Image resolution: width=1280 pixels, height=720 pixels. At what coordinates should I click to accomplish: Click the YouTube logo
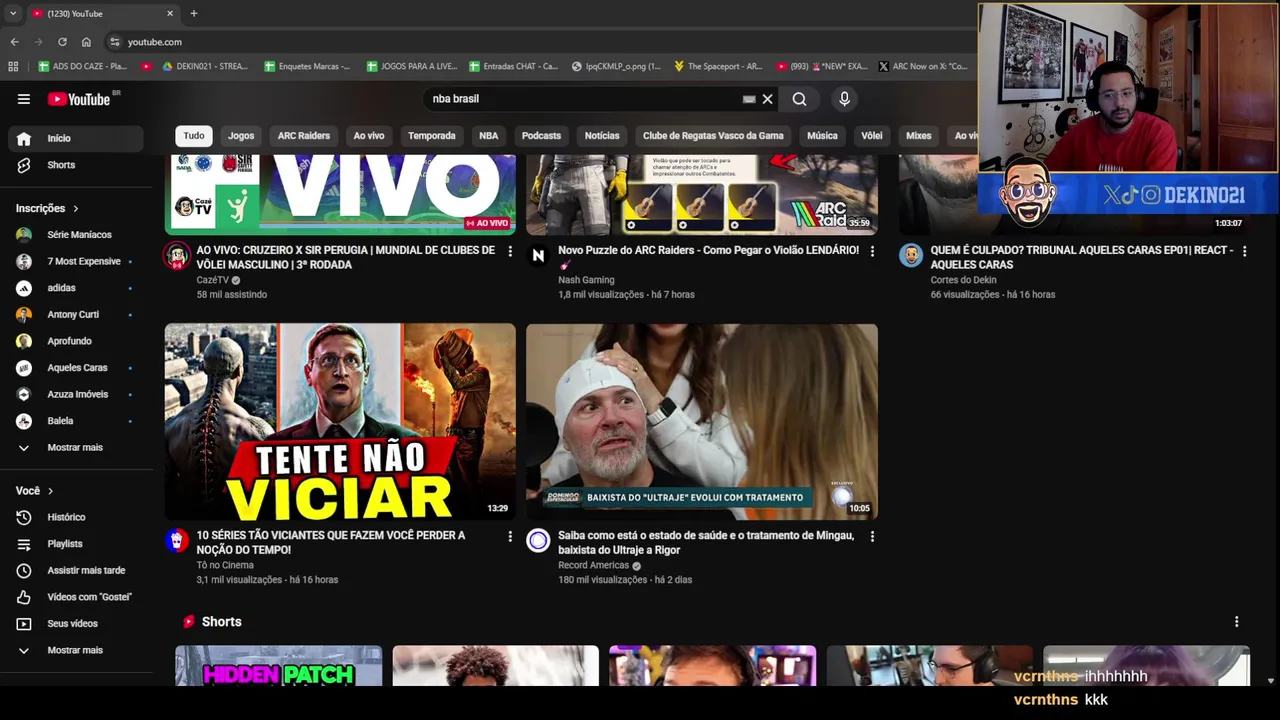tap(79, 99)
